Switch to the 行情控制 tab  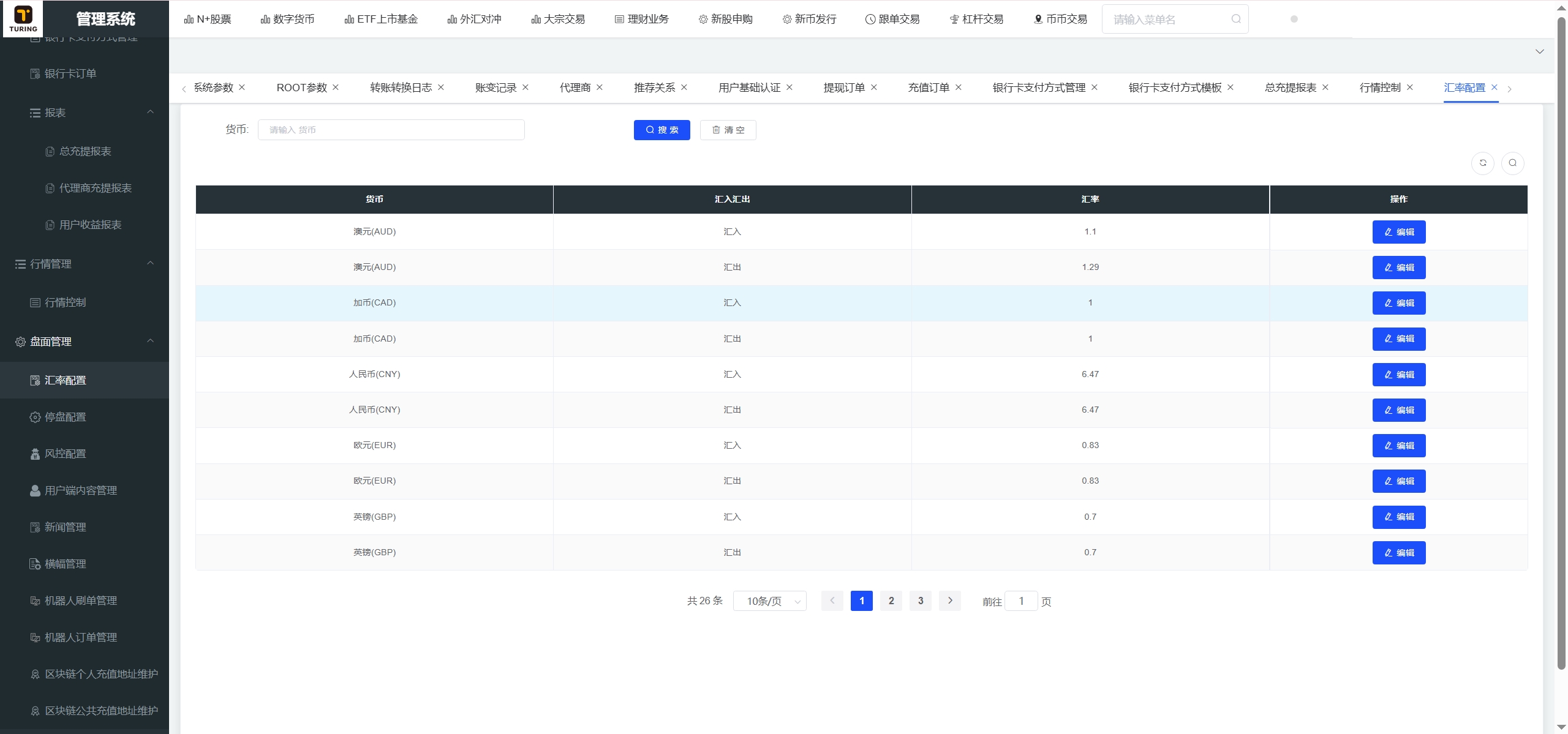point(1380,88)
